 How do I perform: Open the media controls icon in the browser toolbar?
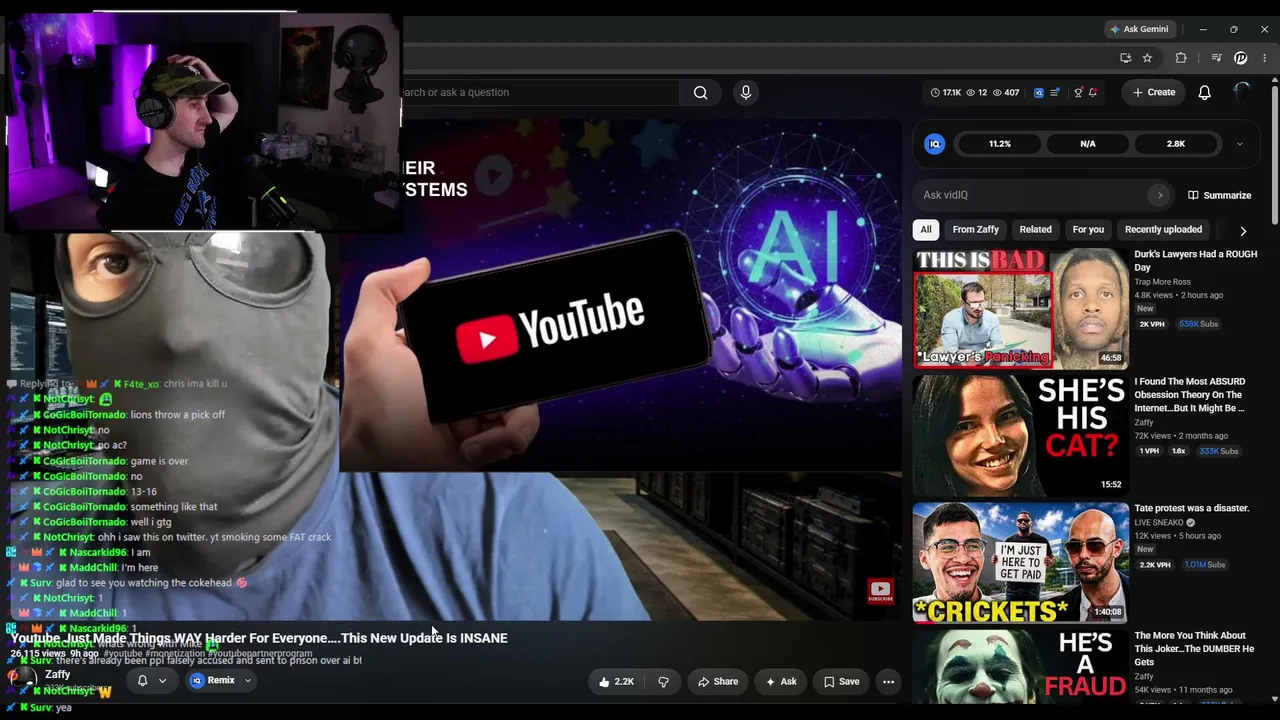point(1216,58)
